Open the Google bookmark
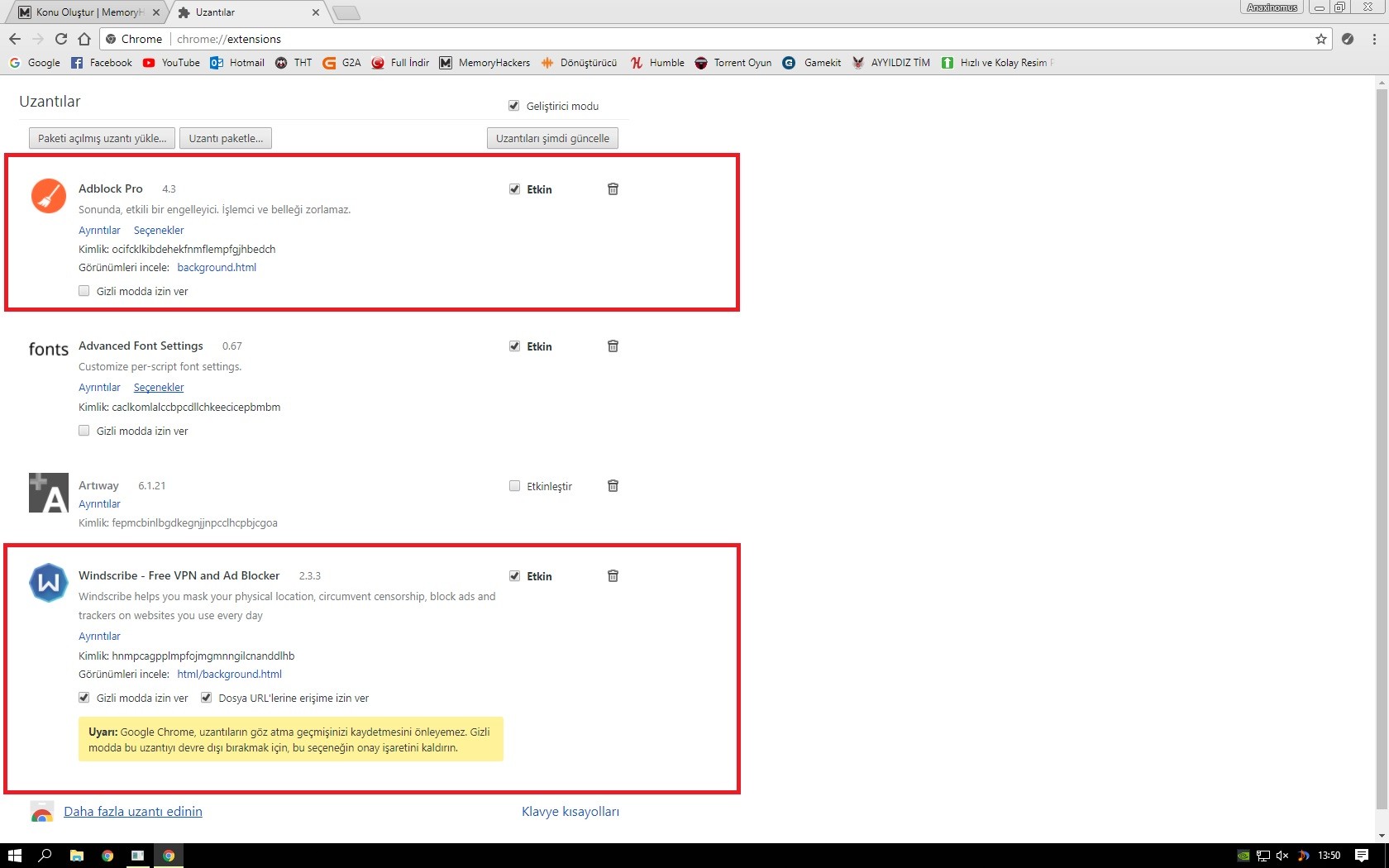The width and height of the screenshot is (1389, 868). 35,63
